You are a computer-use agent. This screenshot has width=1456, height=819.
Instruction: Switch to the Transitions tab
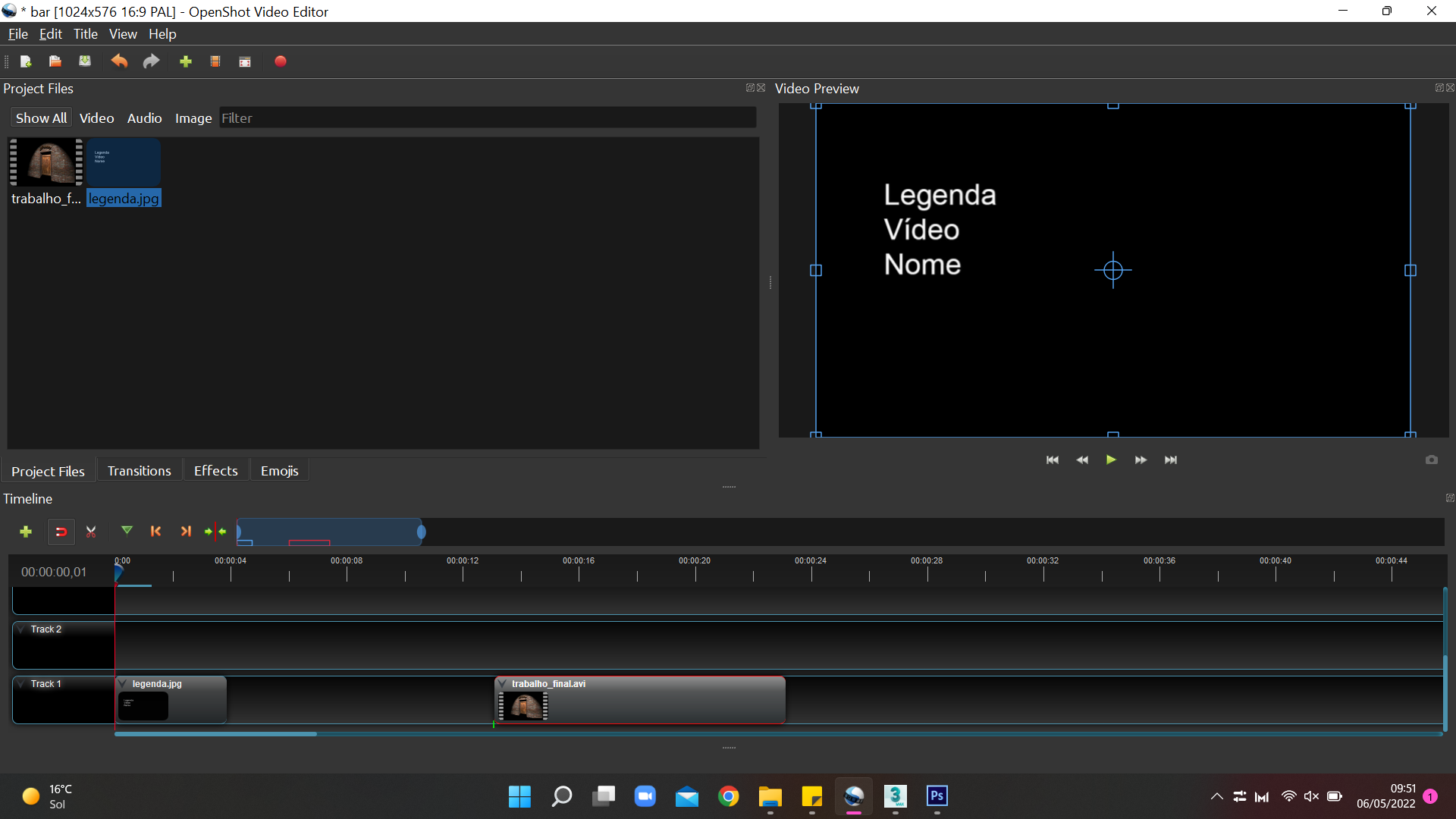[140, 471]
